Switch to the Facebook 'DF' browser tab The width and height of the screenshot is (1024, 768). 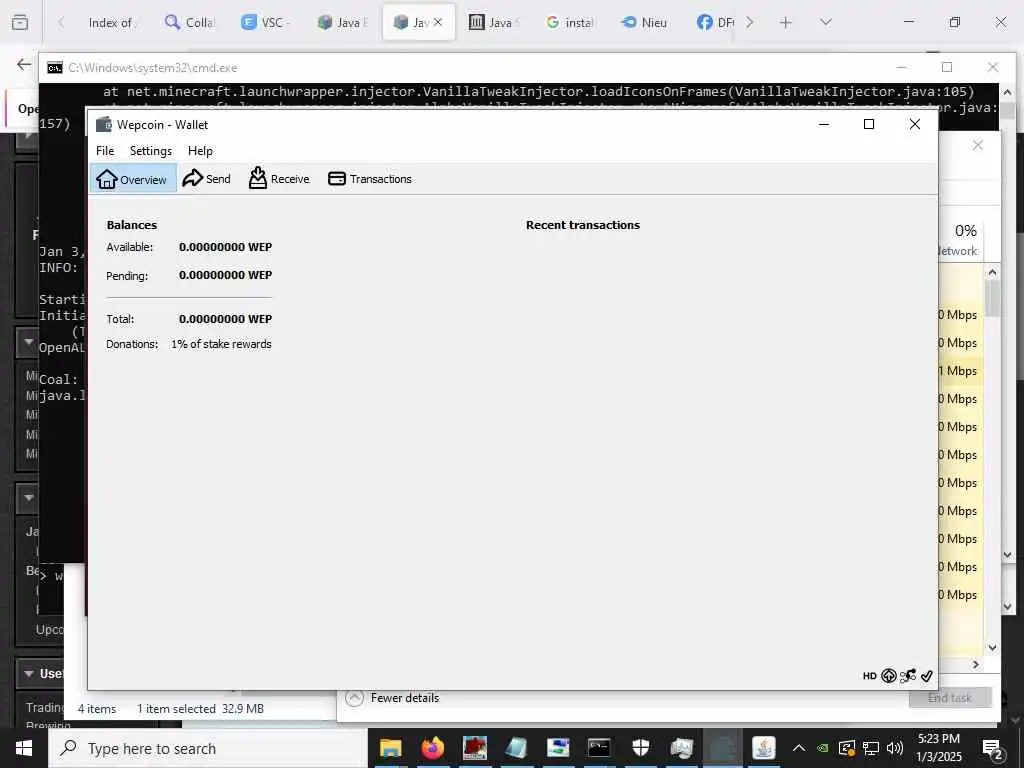[x=715, y=23]
